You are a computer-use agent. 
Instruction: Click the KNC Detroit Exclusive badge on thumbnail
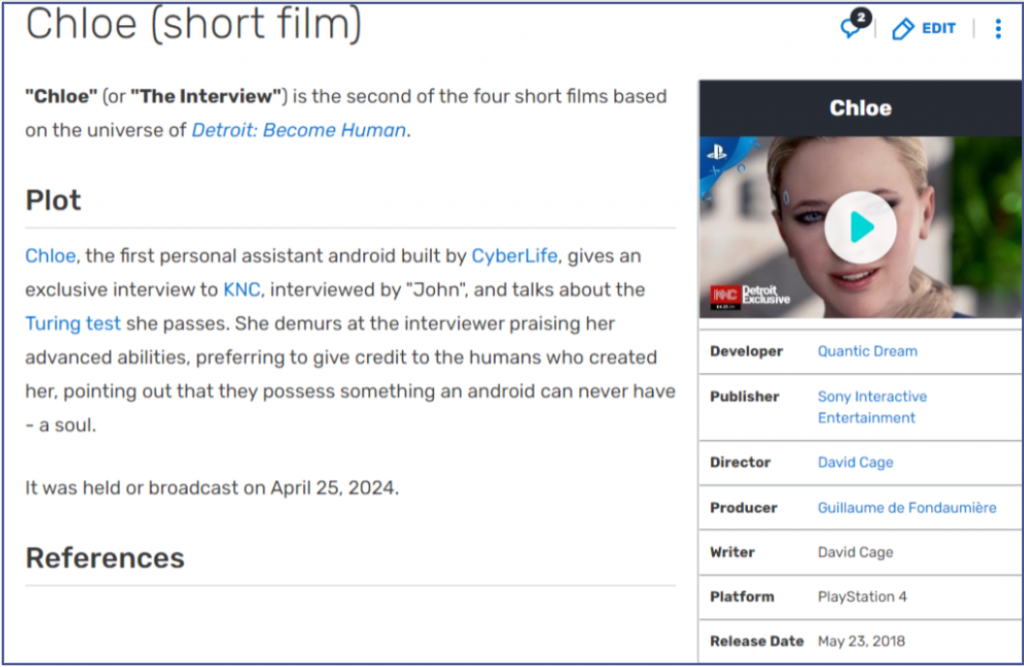750,296
